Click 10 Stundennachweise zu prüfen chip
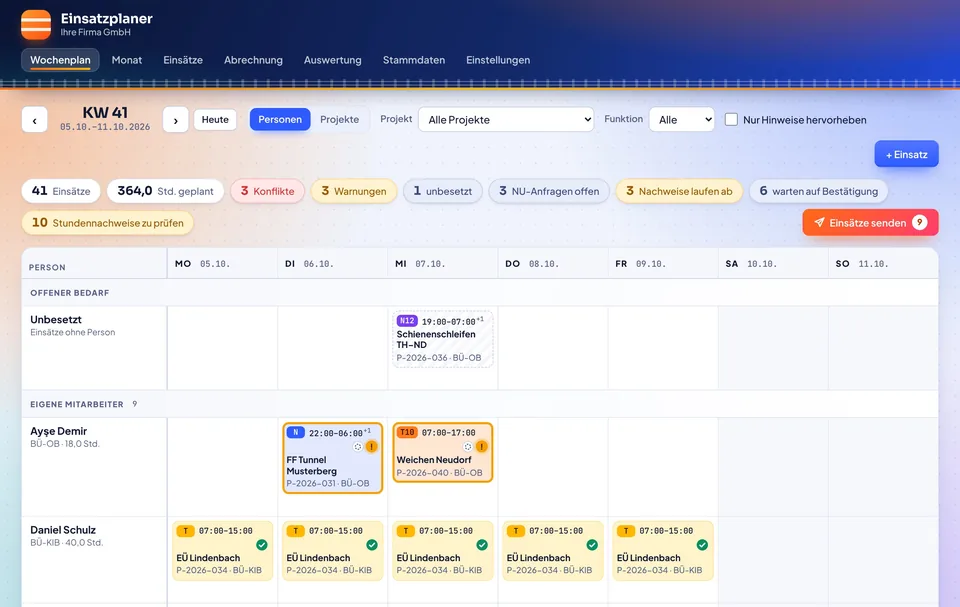 (x=108, y=223)
